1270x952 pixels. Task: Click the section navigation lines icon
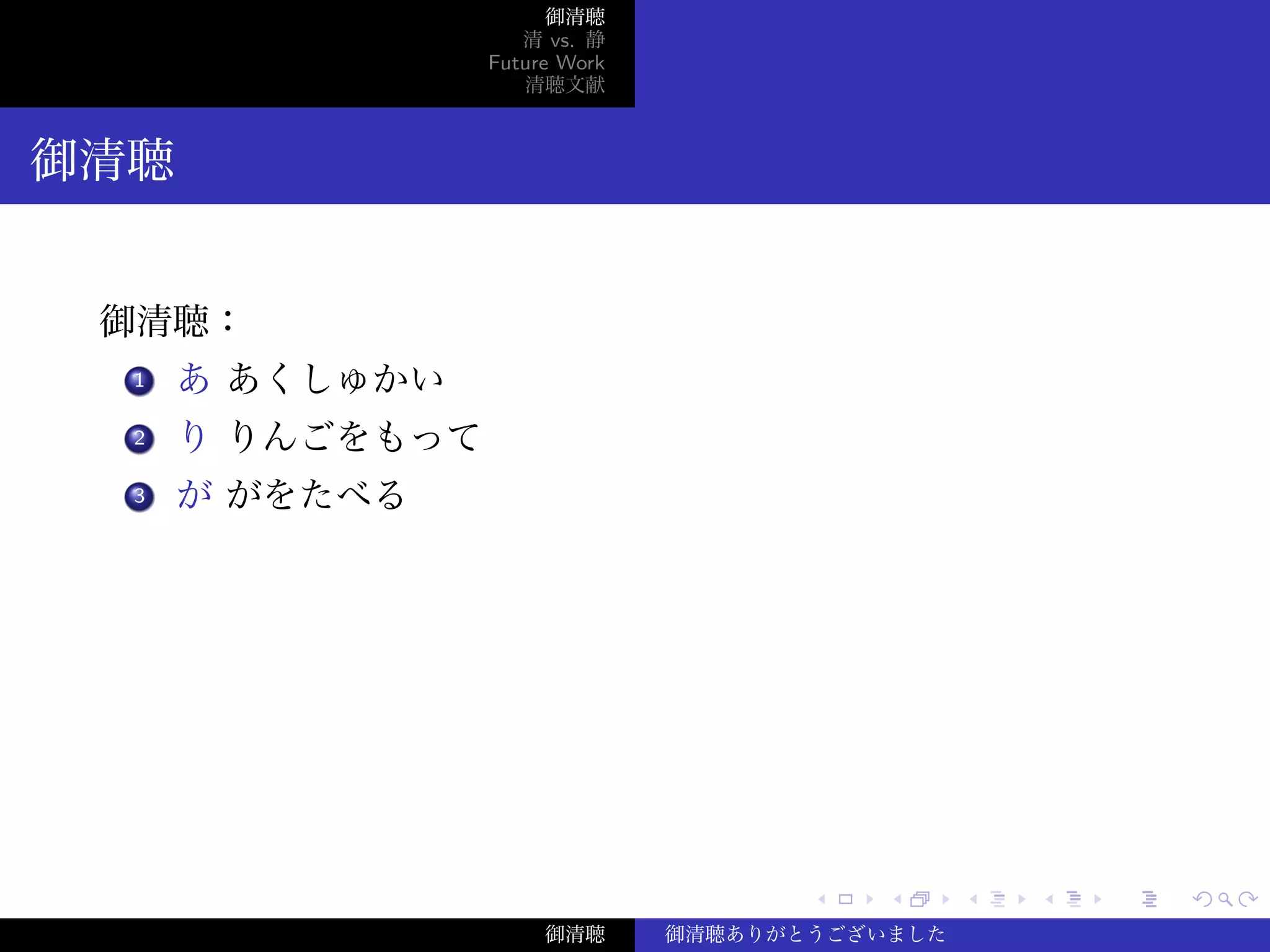pos(1073,899)
